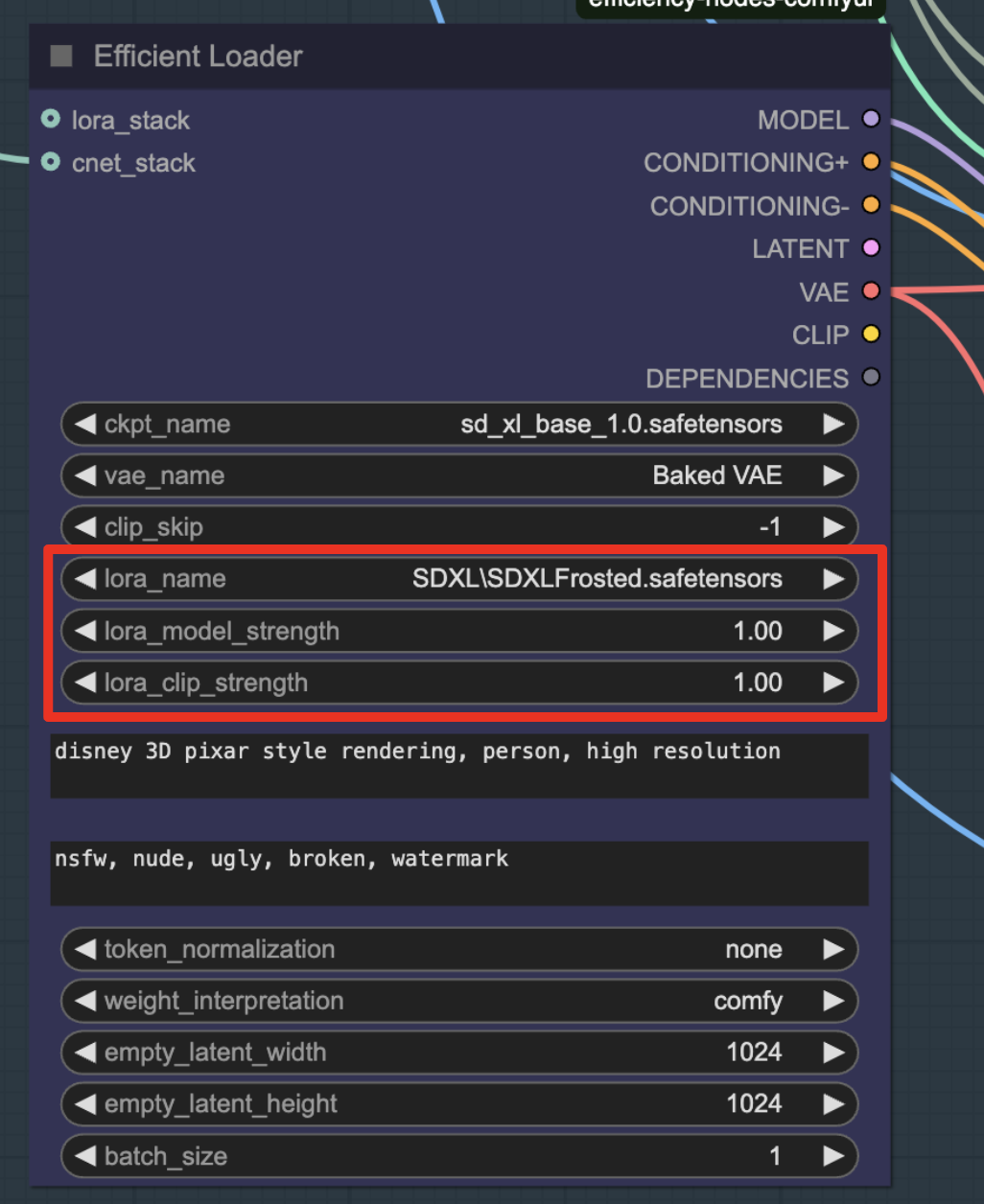This screenshot has height=1204, width=984.
Task: Open the lora_name selection widget
Action: pos(458,578)
